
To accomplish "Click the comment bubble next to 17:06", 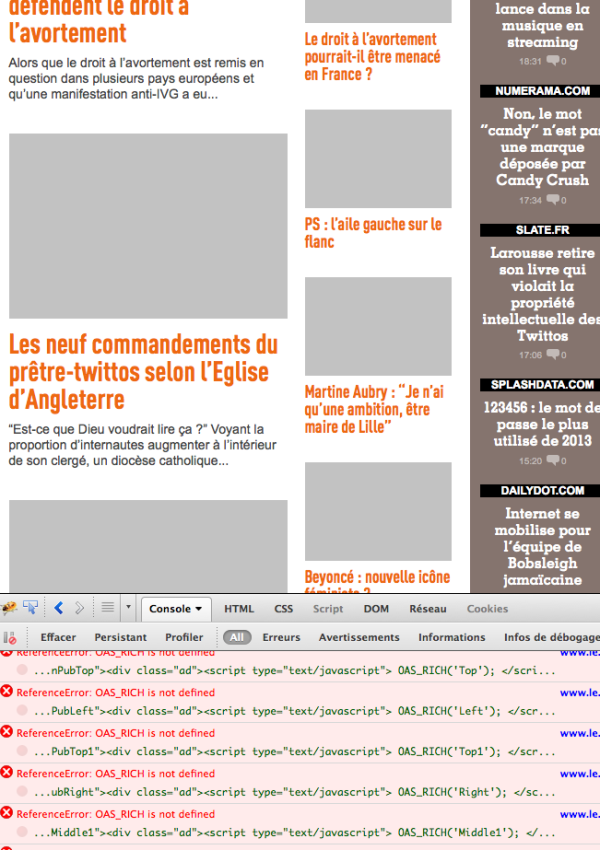I will click(553, 354).
